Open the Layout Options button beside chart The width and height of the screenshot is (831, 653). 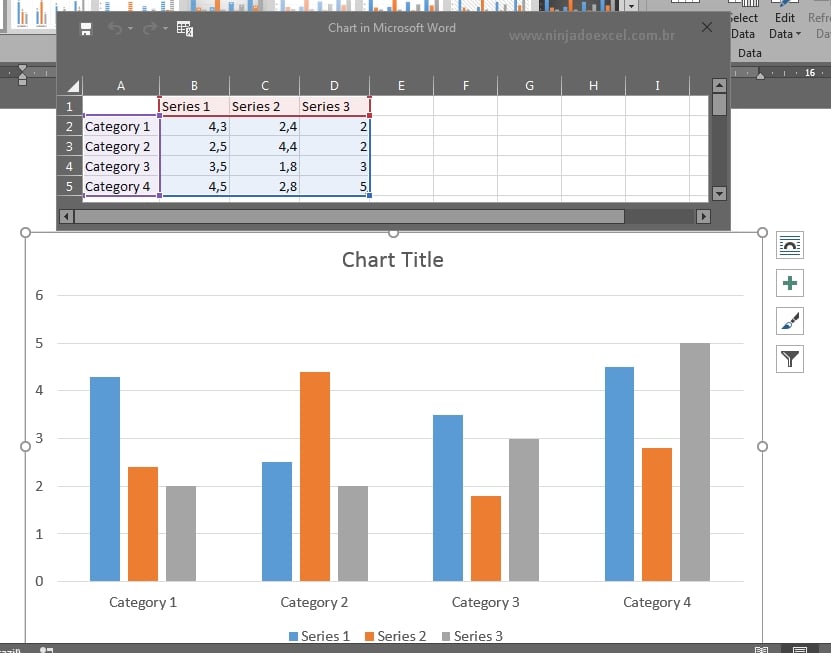790,246
